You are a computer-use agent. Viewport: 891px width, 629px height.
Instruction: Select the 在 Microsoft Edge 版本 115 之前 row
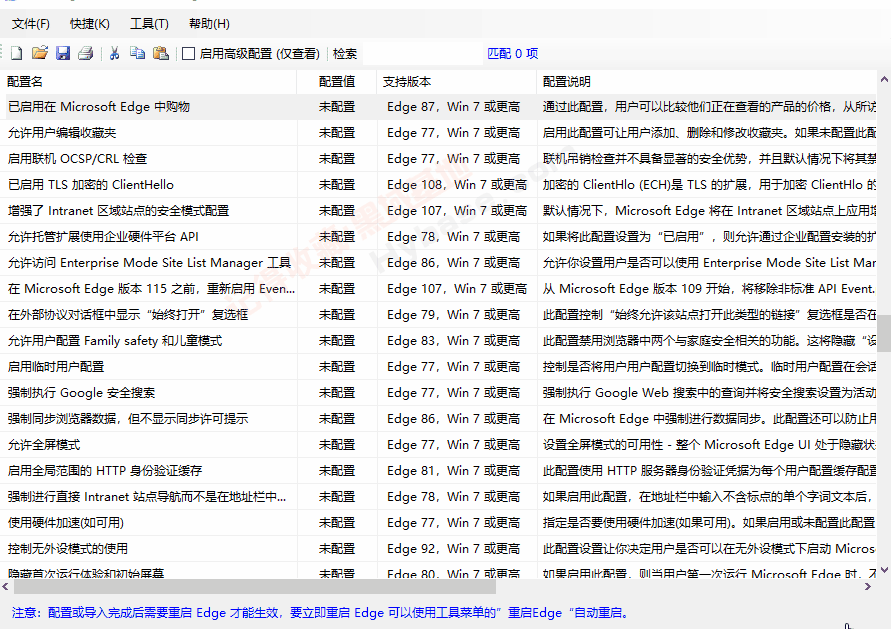coord(438,289)
